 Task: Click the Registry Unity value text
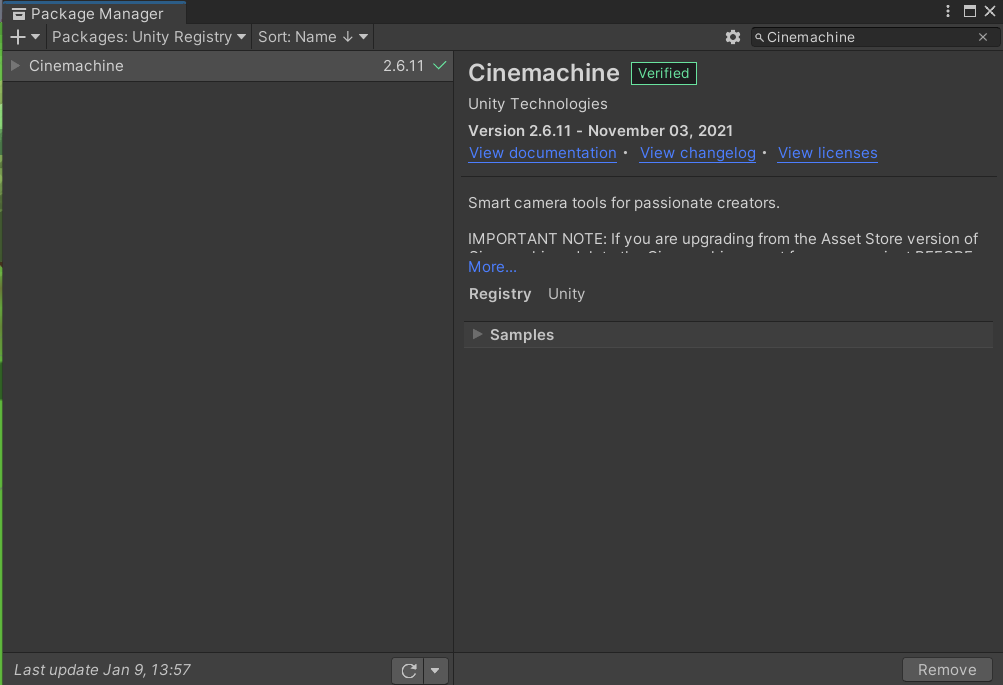point(566,294)
